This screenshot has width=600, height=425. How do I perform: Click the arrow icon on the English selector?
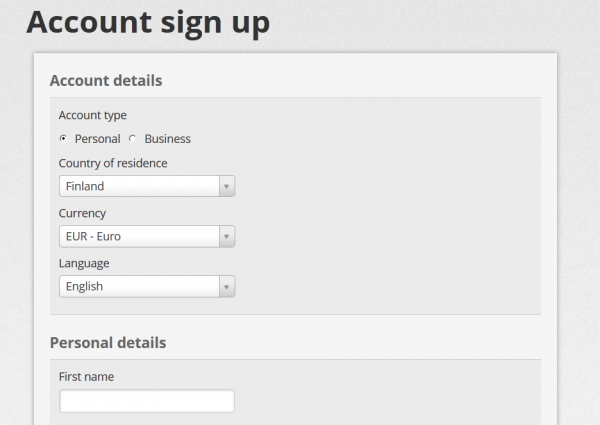click(x=227, y=287)
